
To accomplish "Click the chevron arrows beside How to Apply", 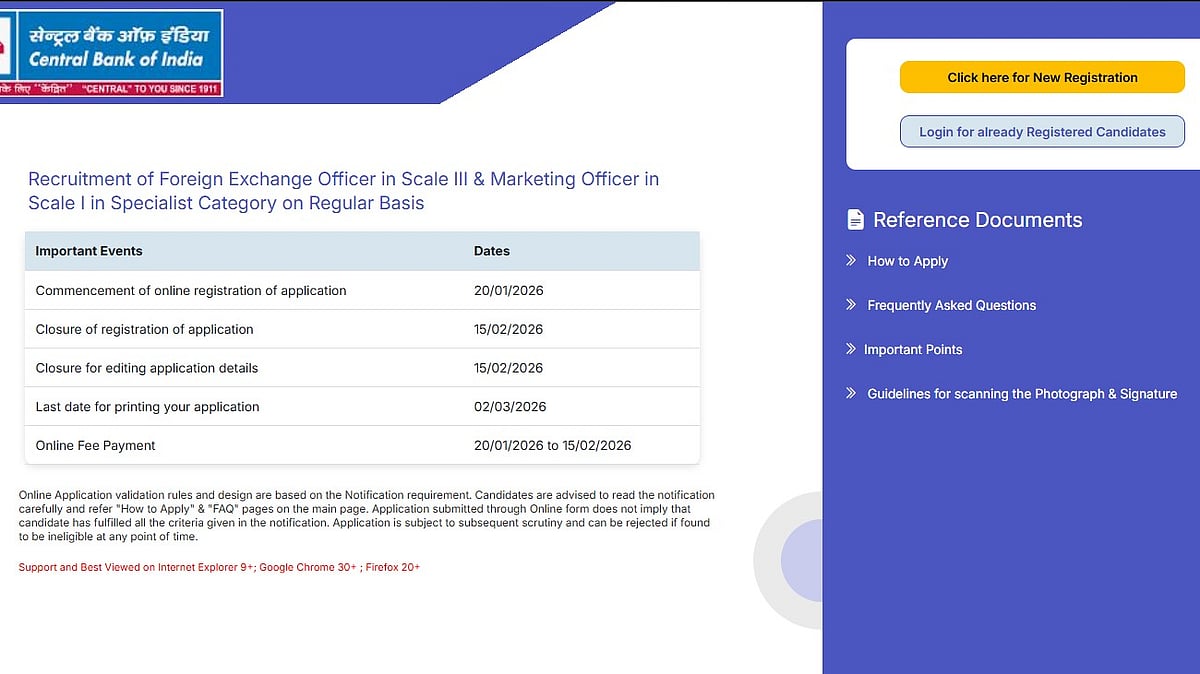I will 851,261.
